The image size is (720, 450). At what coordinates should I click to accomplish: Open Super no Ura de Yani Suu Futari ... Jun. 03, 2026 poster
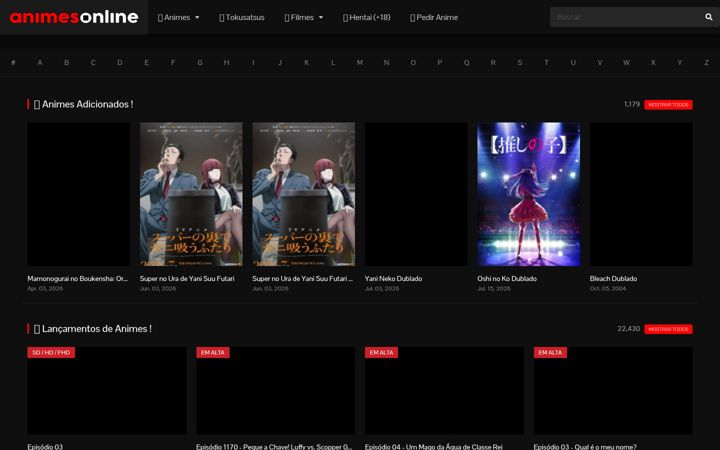(304, 194)
